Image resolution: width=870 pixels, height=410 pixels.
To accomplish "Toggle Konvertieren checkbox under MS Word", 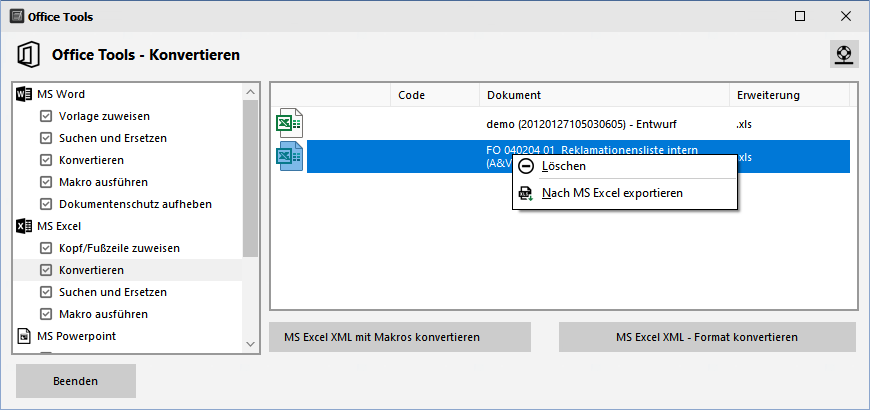I will (46, 160).
